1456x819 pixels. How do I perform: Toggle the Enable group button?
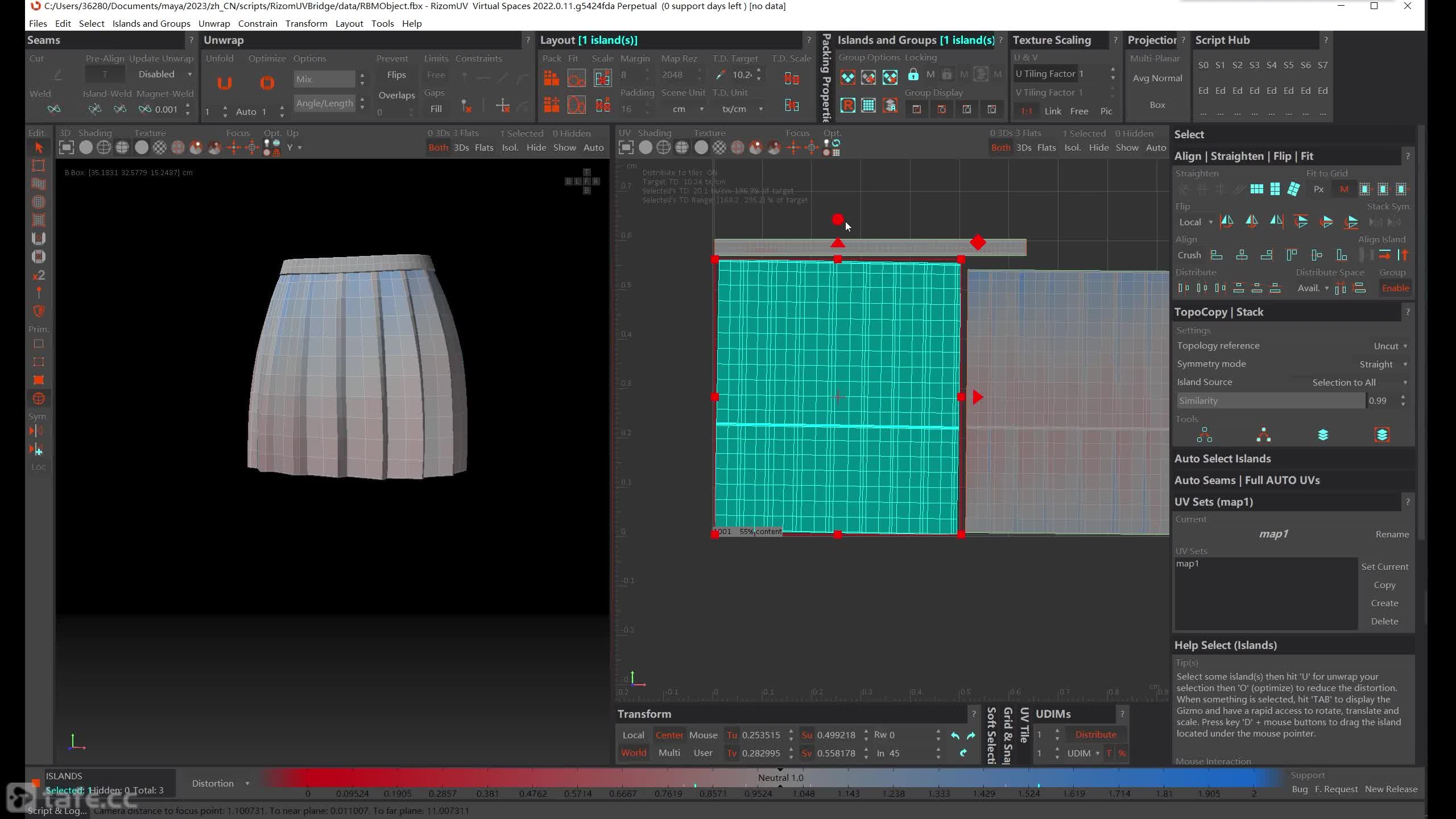click(x=1395, y=288)
